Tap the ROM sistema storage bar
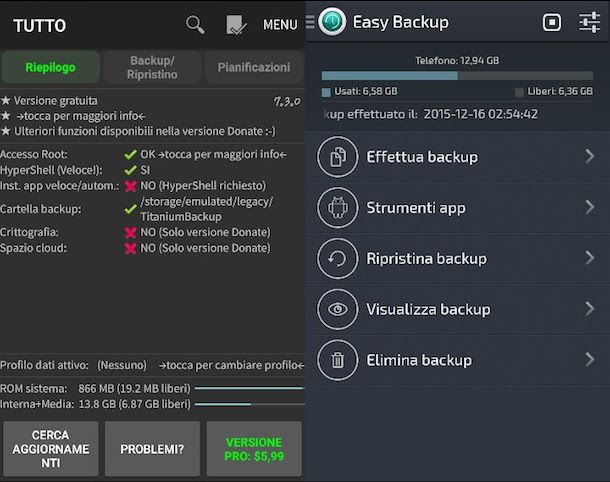This screenshot has height=482, width=610. (x=249, y=388)
